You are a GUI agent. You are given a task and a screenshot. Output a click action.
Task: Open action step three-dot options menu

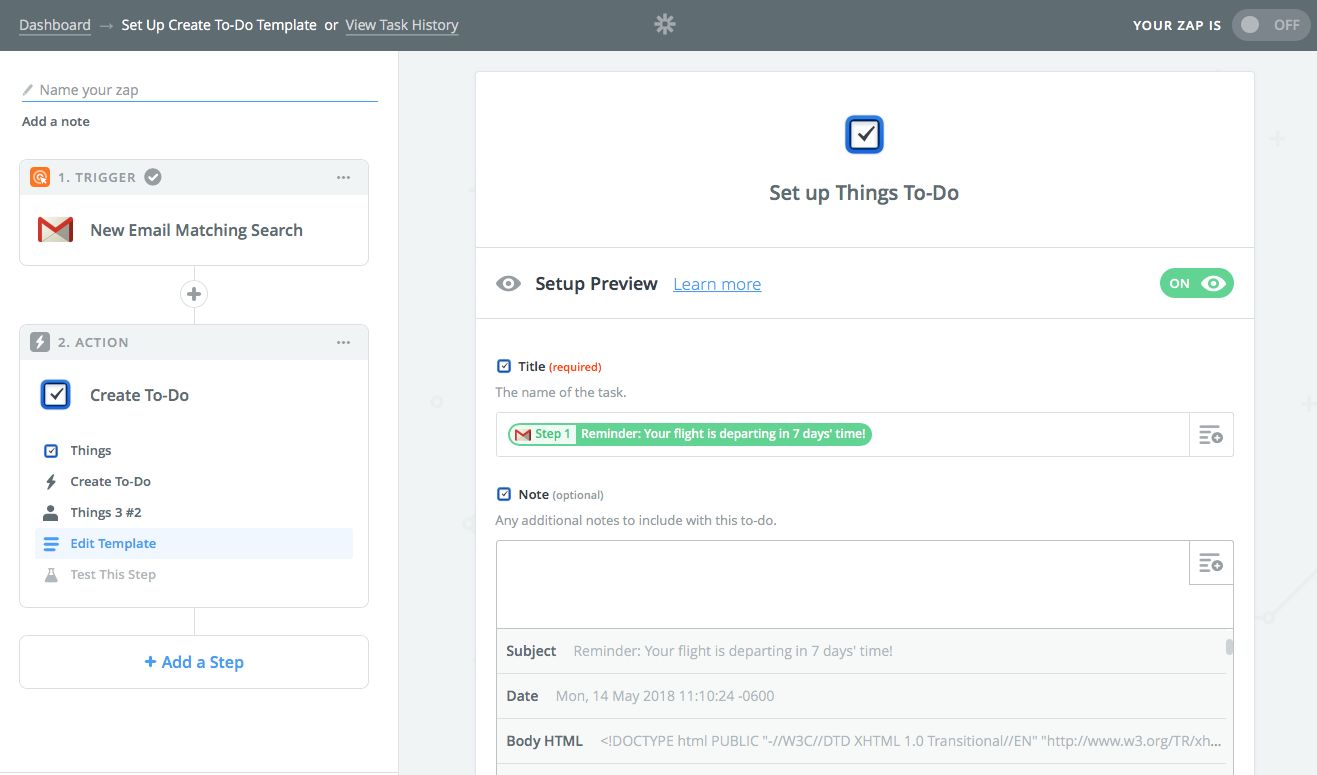343,342
